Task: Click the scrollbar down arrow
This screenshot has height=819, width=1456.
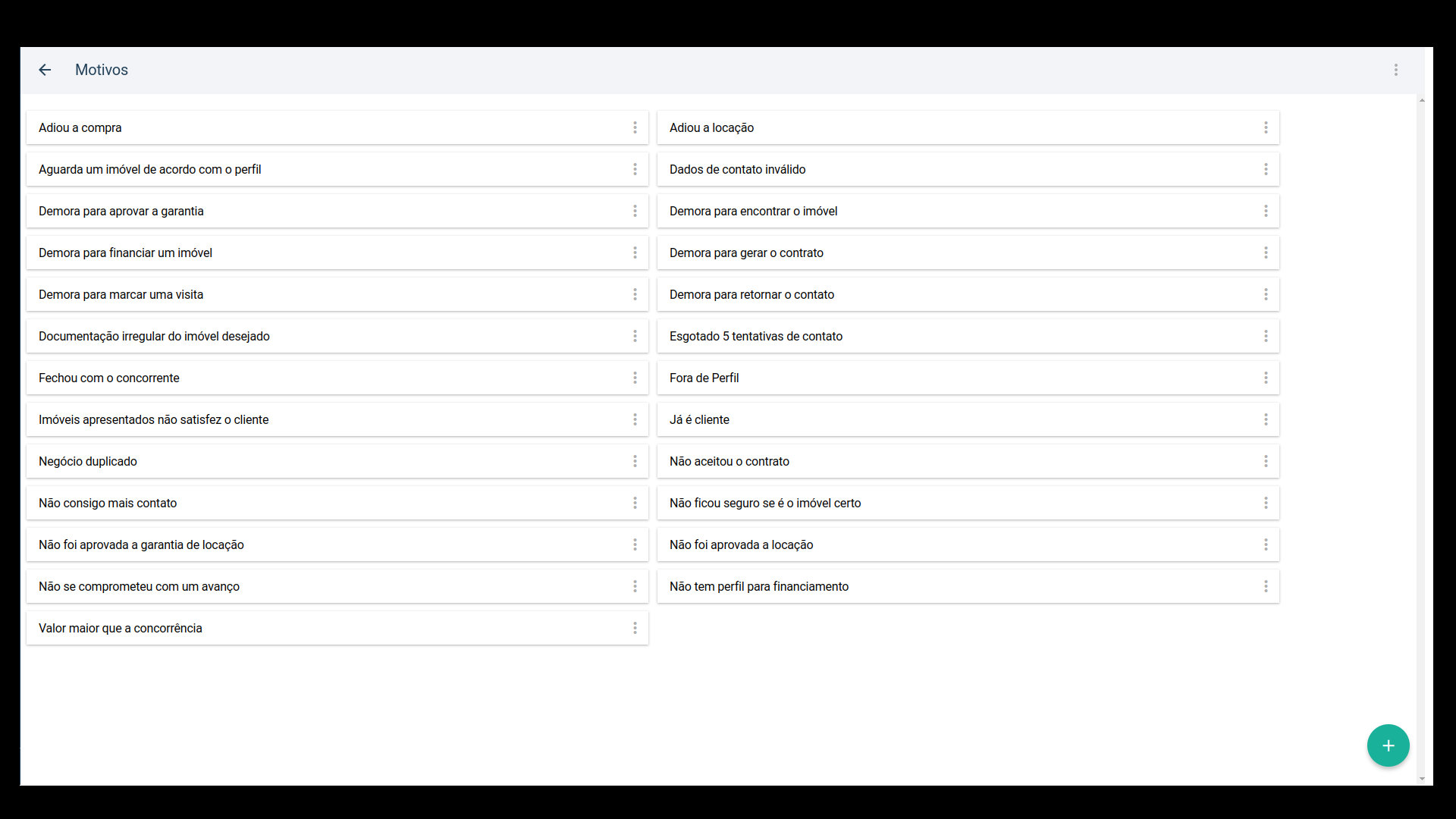Action: tap(1421, 779)
